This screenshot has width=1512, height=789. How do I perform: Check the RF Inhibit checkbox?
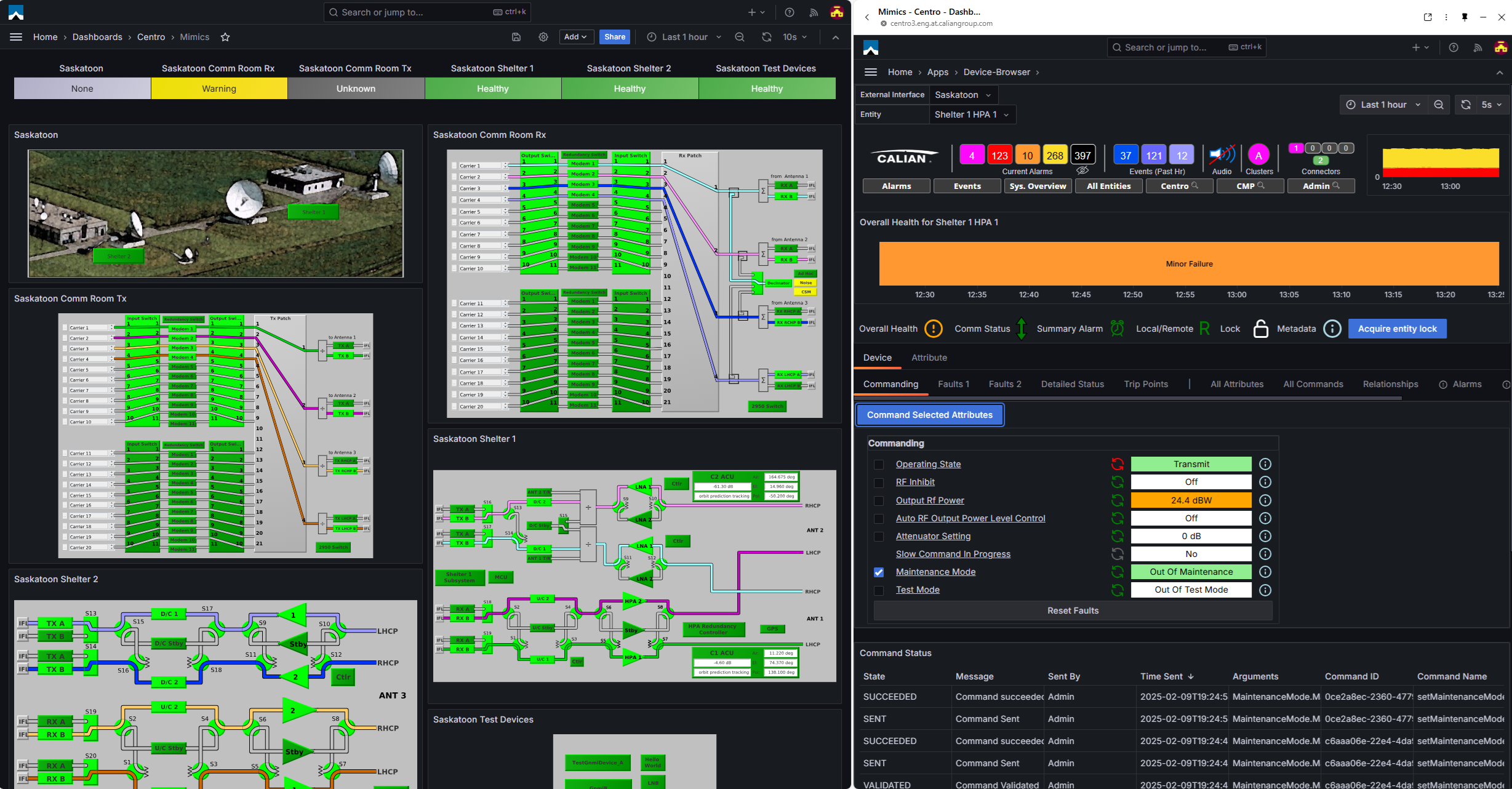tap(879, 483)
